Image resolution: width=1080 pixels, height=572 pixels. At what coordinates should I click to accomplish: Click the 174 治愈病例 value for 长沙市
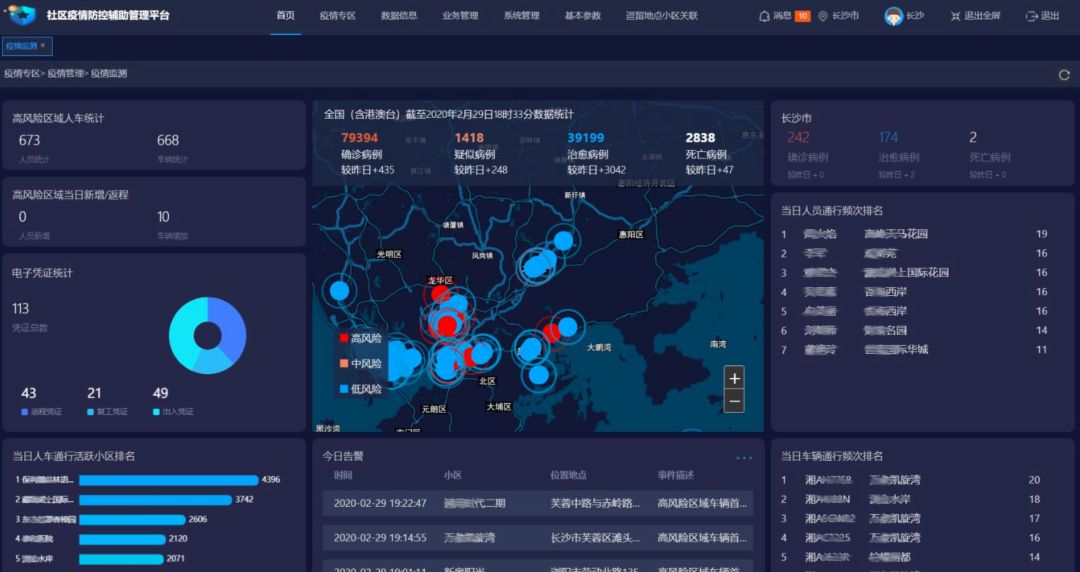(889, 138)
